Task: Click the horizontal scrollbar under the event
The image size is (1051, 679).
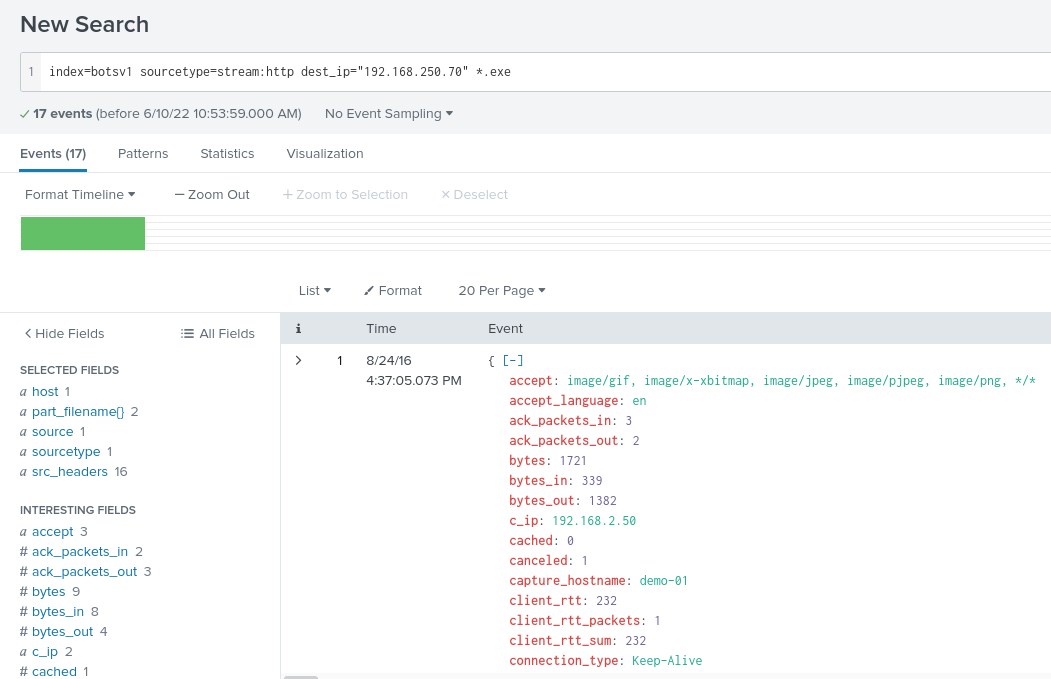Action: point(300,677)
